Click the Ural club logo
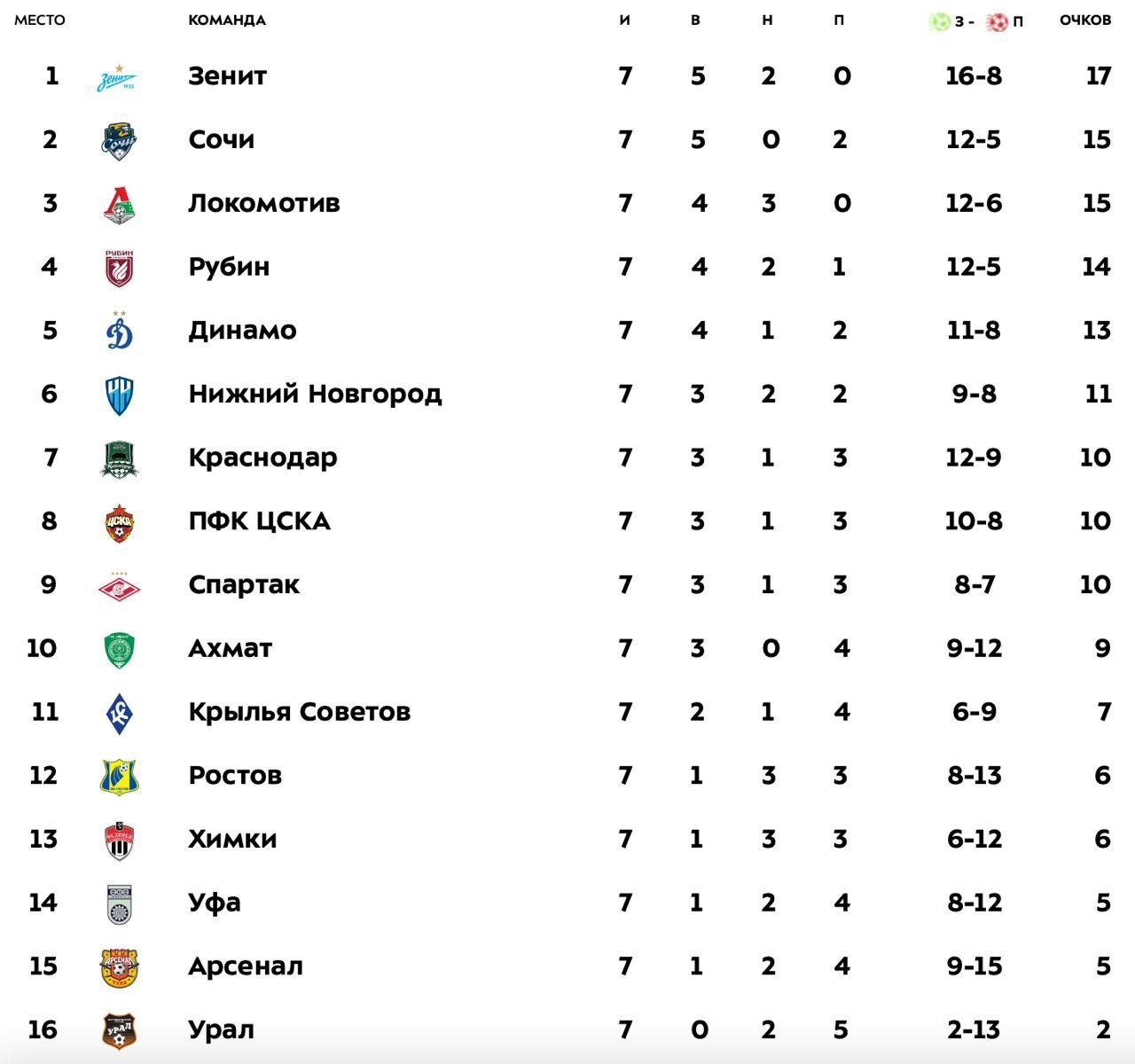 pos(119,1031)
